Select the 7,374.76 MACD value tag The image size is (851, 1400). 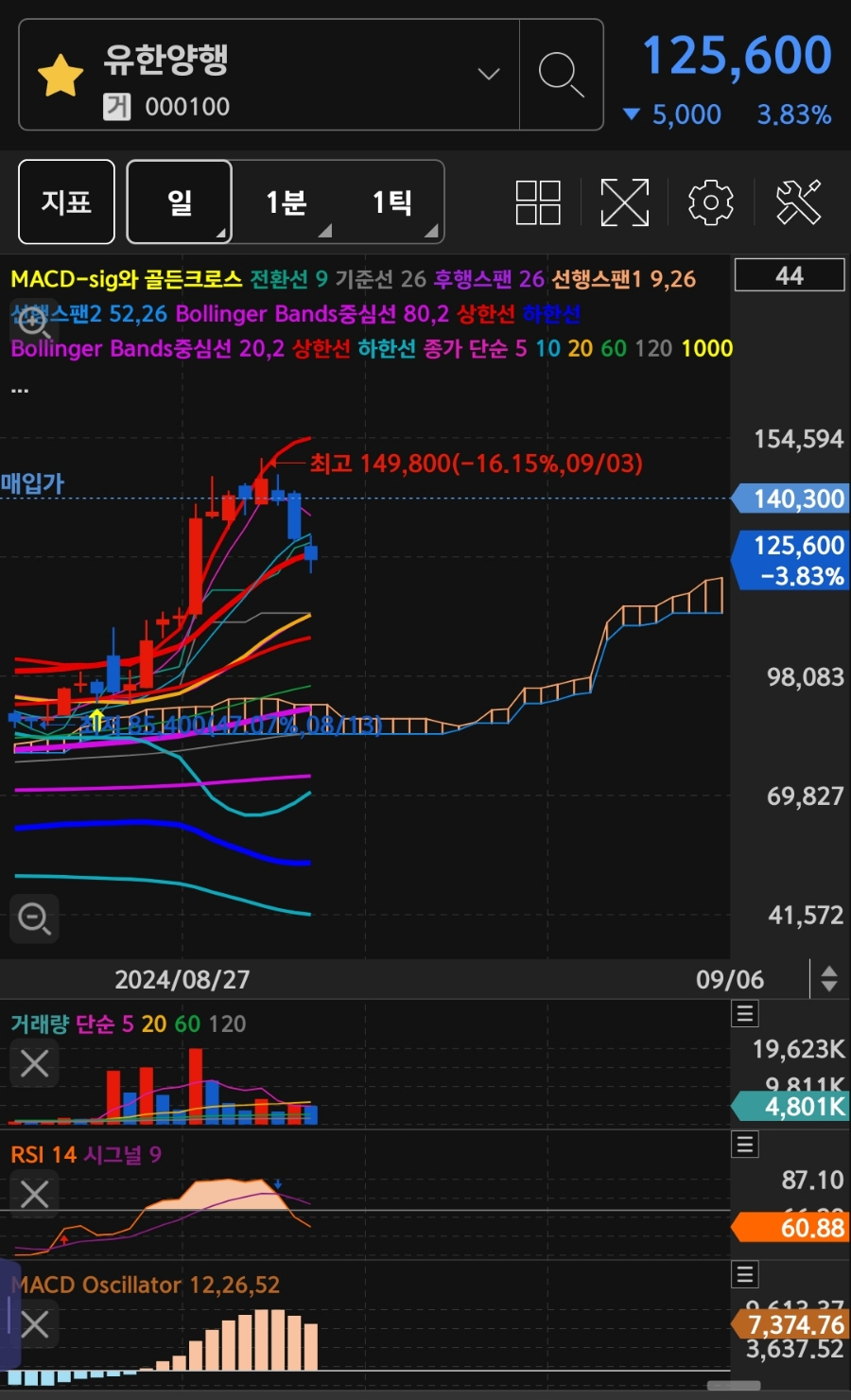pyautogui.click(x=790, y=1324)
